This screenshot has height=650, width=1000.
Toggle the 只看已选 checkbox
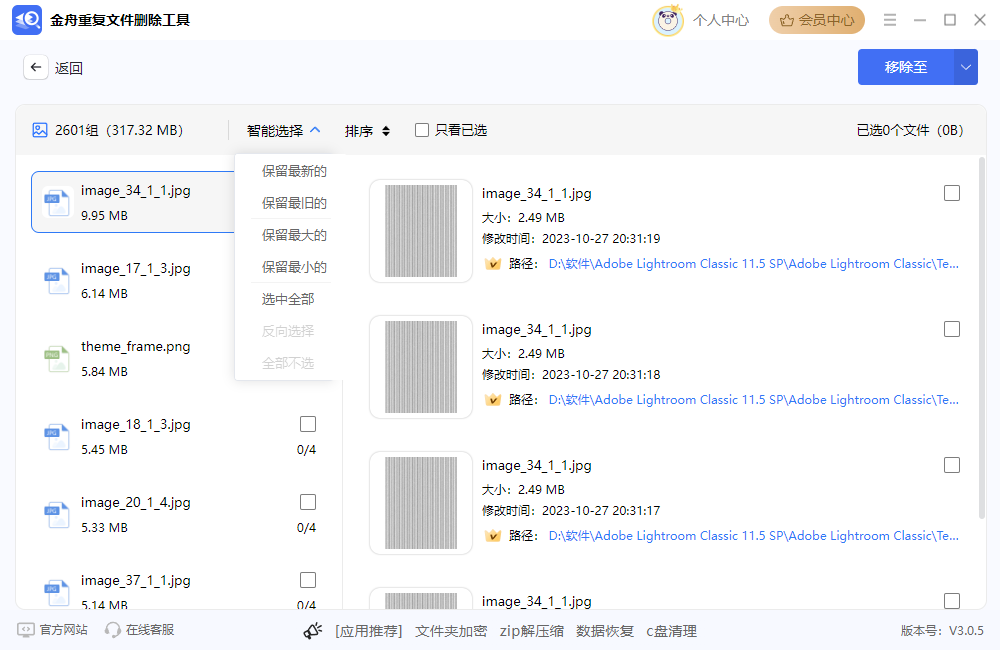click(422, 130)
